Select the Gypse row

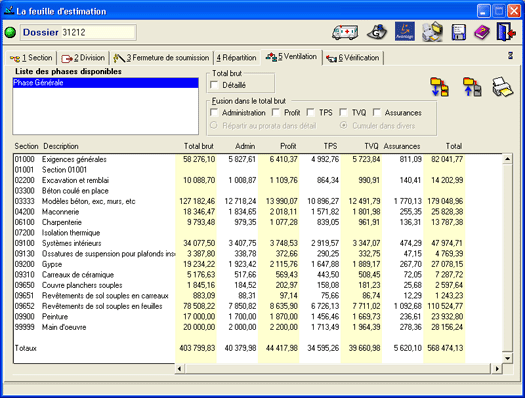click(239, 264)
